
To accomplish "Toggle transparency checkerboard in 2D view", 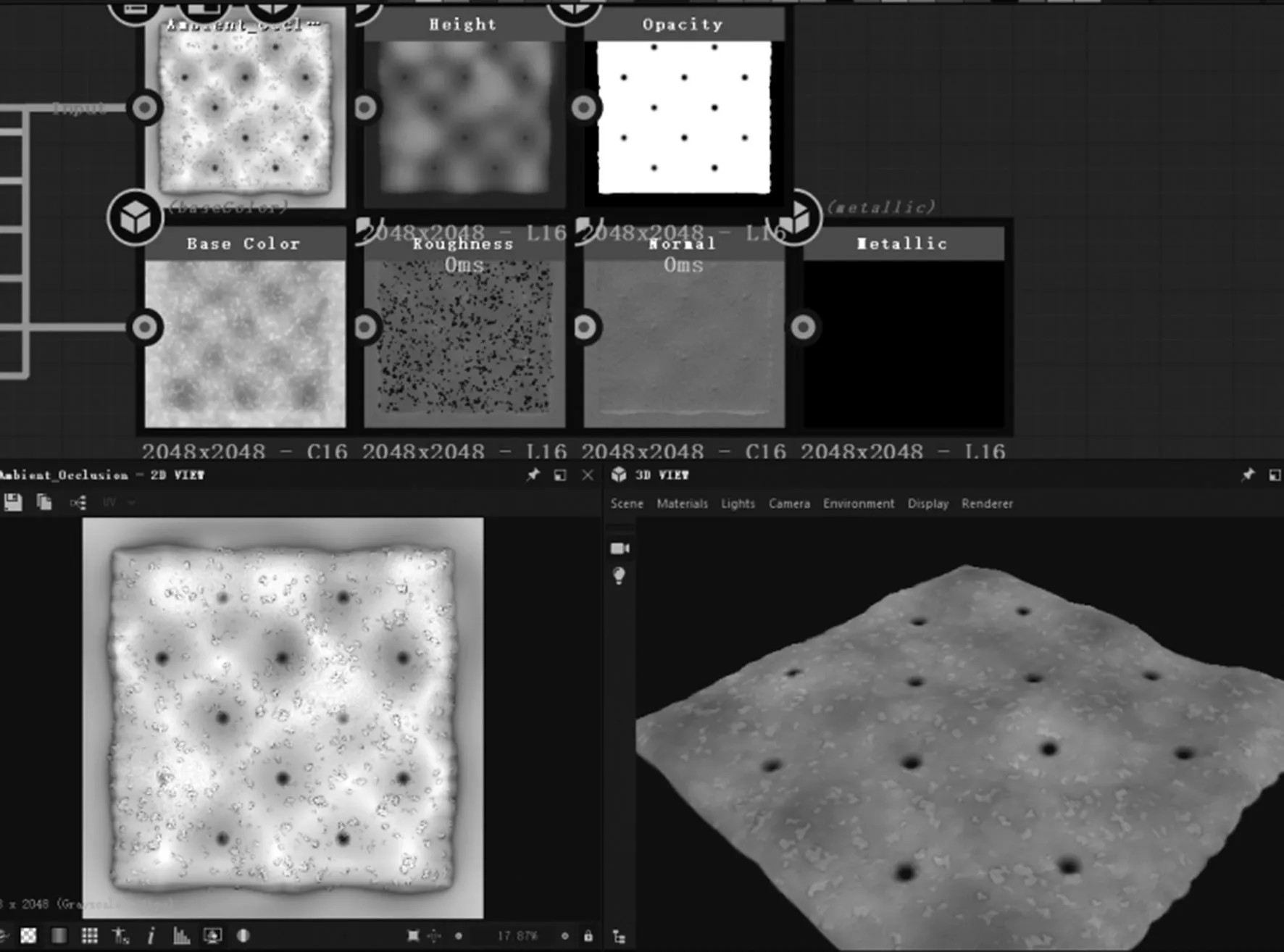I will tap(28, 935).
